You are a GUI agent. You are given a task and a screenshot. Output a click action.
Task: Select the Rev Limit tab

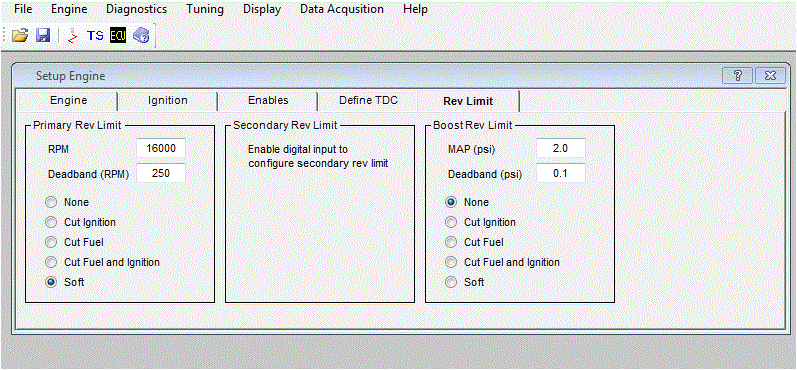[468, 101]
